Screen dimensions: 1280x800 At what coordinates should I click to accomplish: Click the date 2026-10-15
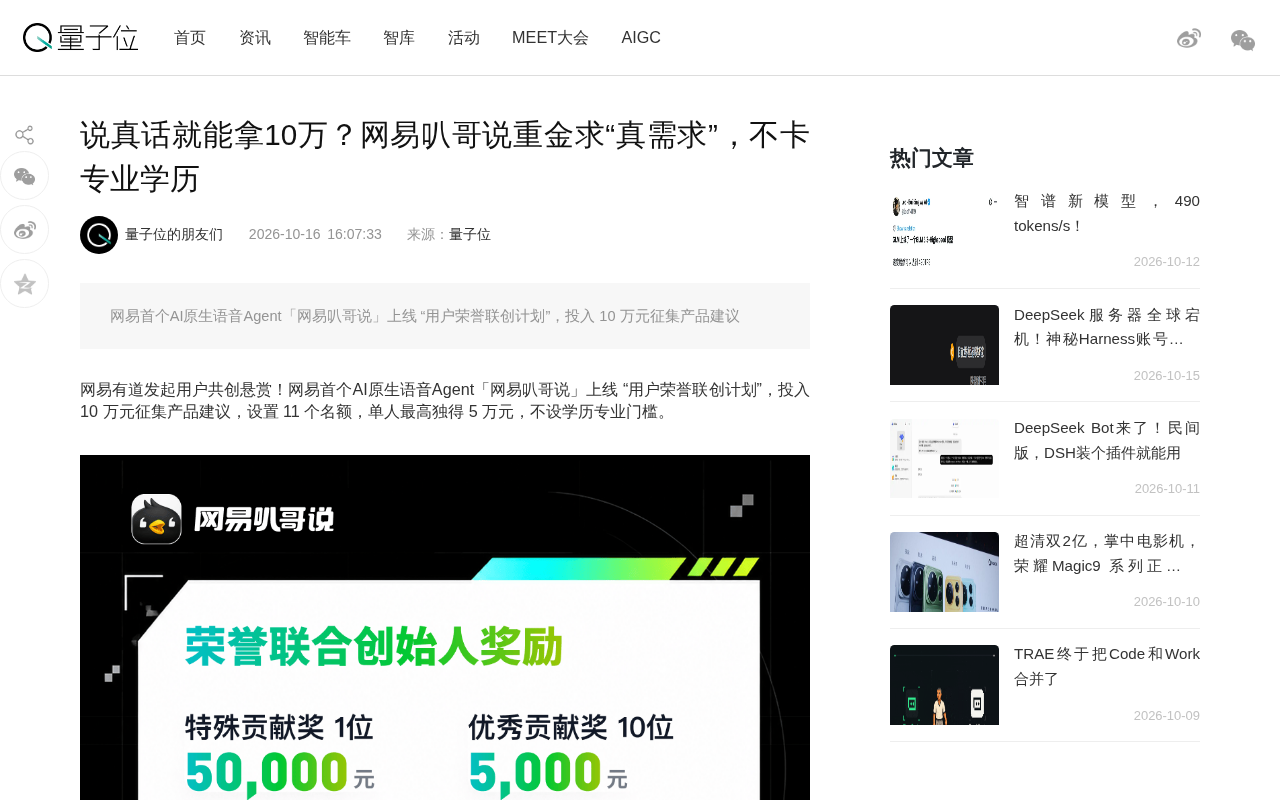click(1167, 376)
